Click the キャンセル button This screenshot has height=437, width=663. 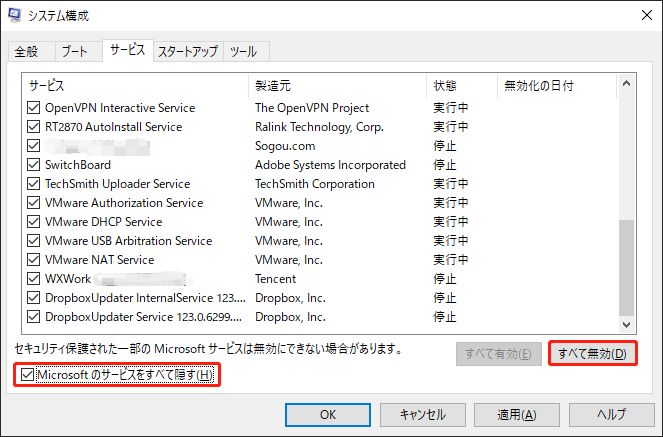pyautogui.click(x=423, y=415)
